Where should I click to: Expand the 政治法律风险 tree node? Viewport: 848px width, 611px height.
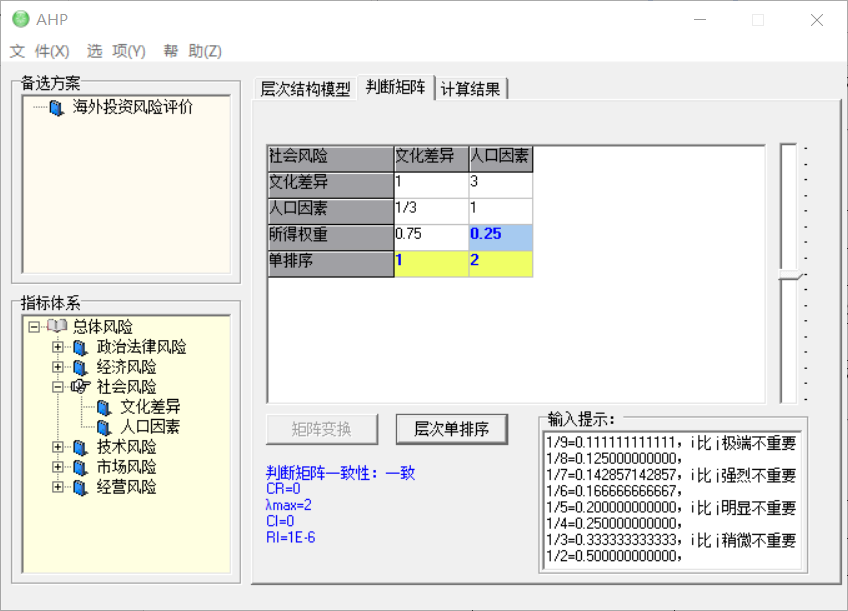58,348
